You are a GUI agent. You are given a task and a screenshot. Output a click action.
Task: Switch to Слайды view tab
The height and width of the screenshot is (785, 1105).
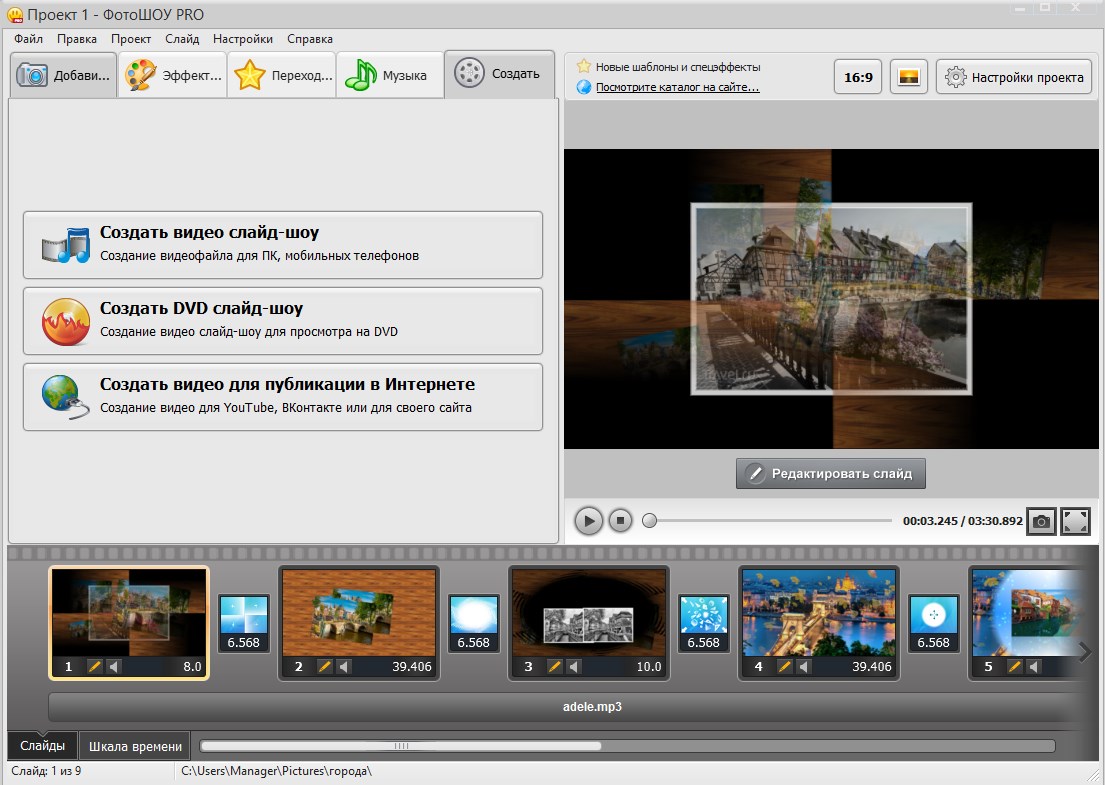pyautogui.click(x=42, y=746)
